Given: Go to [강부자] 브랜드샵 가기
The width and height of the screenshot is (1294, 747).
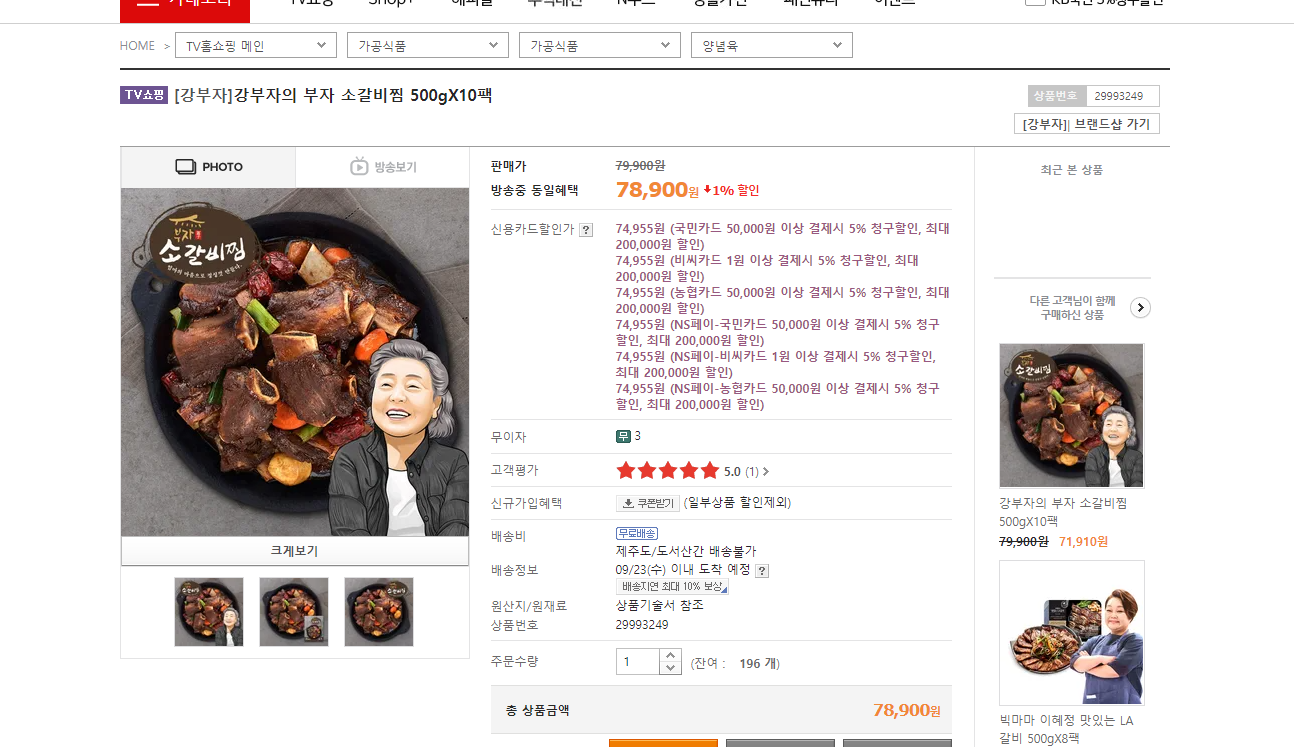Looking at the screenshot, I should tap(1086, 124).
